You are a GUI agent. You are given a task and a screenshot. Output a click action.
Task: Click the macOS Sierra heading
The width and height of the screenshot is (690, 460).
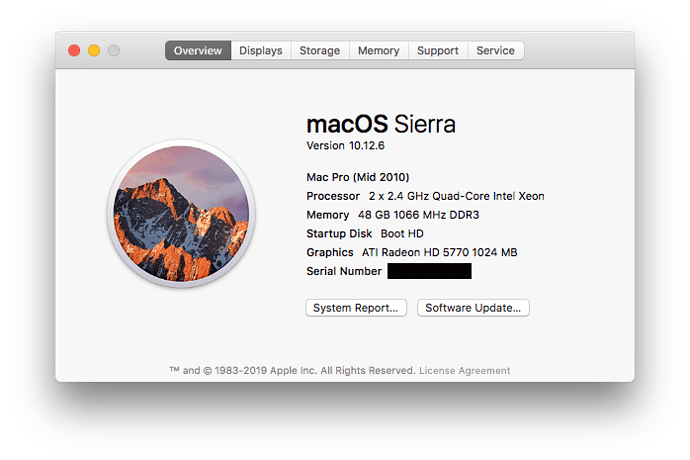(x=381, y=124)
